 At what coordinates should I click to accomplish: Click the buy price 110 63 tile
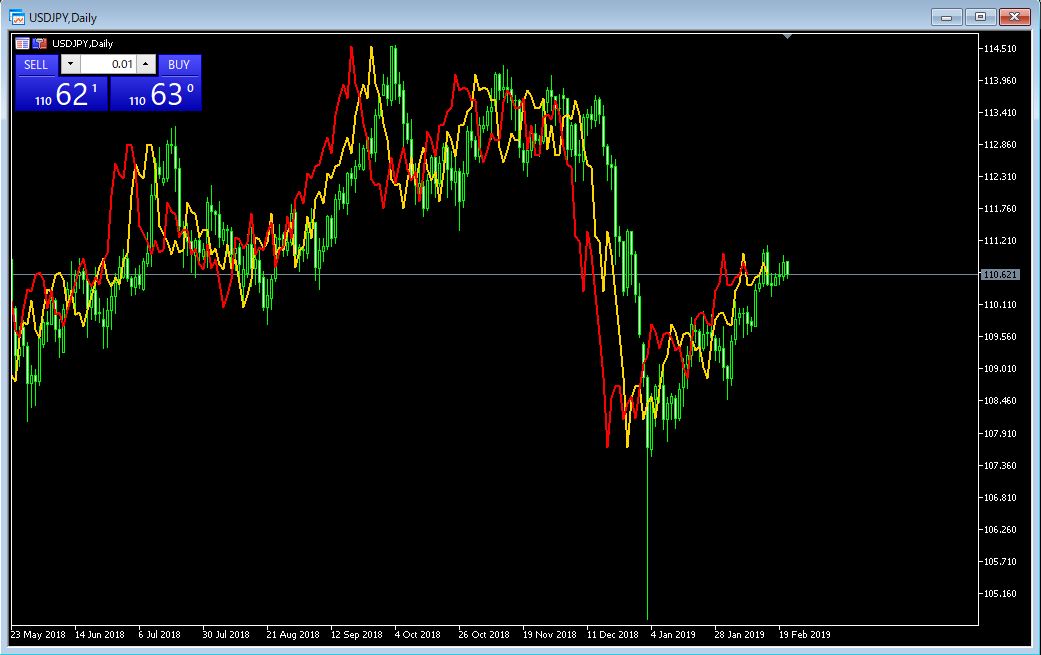point(155,94)
